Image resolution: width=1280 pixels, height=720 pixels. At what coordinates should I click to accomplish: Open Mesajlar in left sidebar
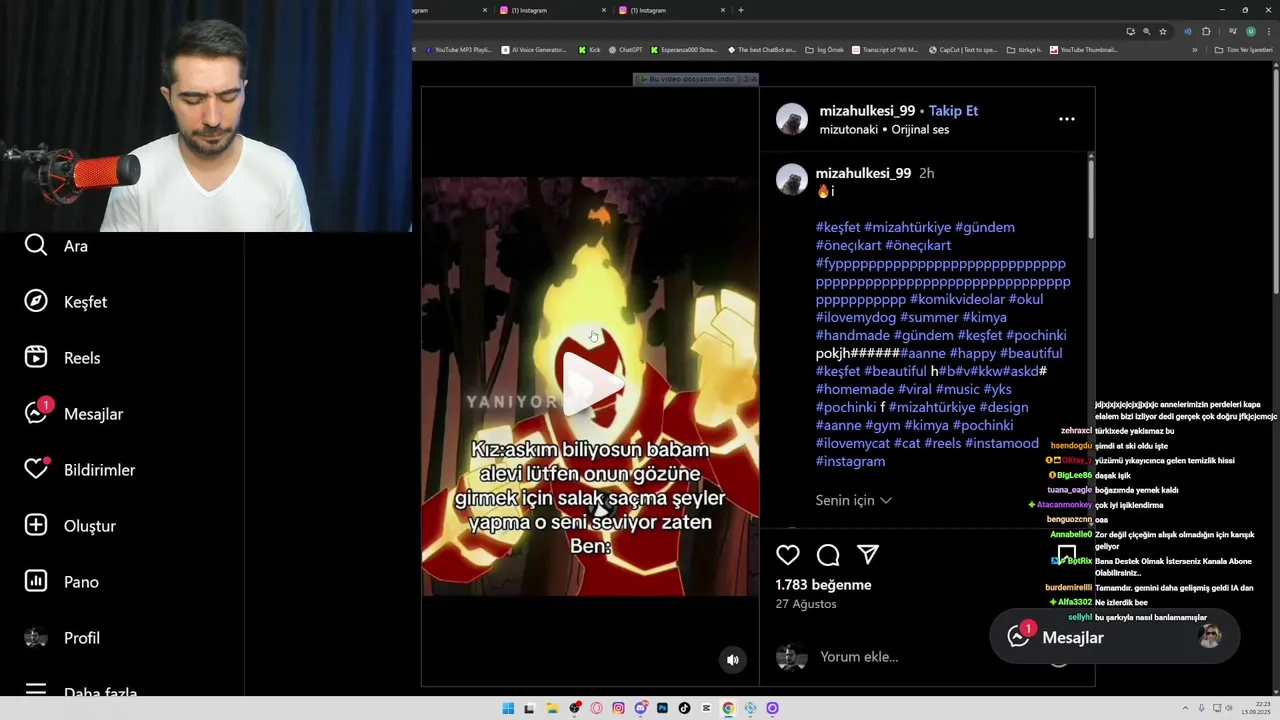pyautogui.click(x=74, y=413)
